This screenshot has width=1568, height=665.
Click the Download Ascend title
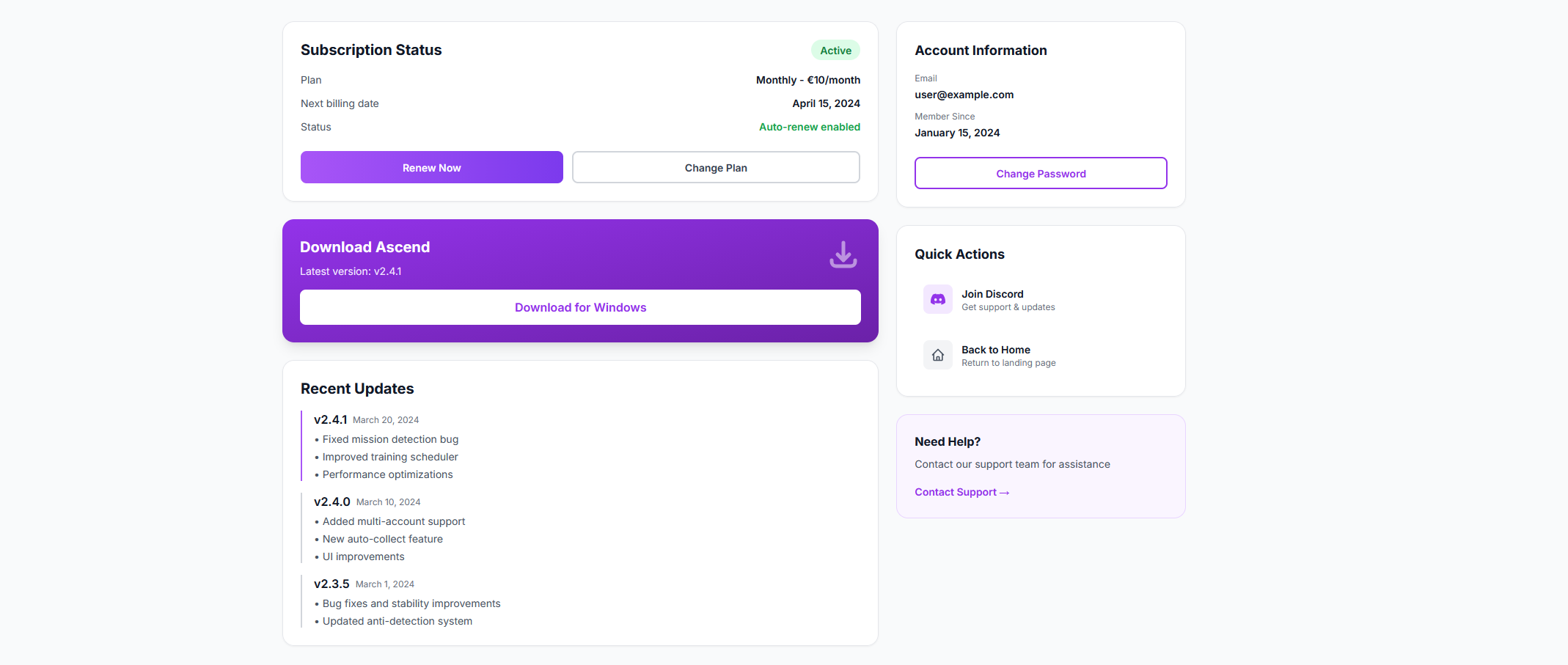364,247
